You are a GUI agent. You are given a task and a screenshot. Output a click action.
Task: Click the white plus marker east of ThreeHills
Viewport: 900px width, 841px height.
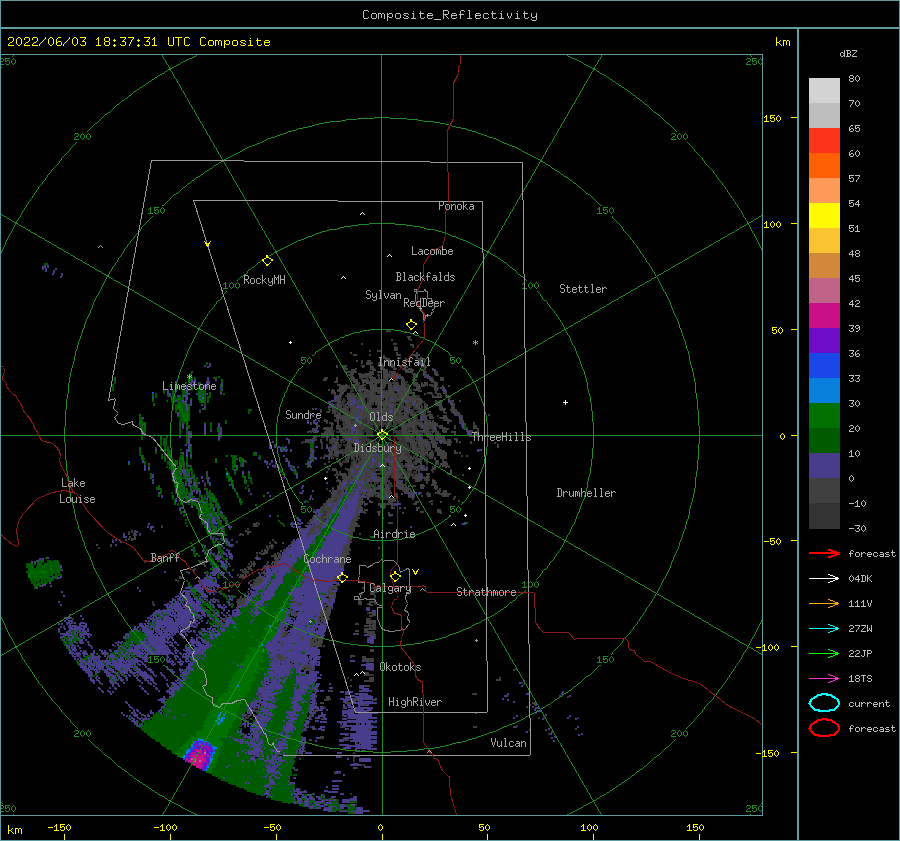point(565,402)
